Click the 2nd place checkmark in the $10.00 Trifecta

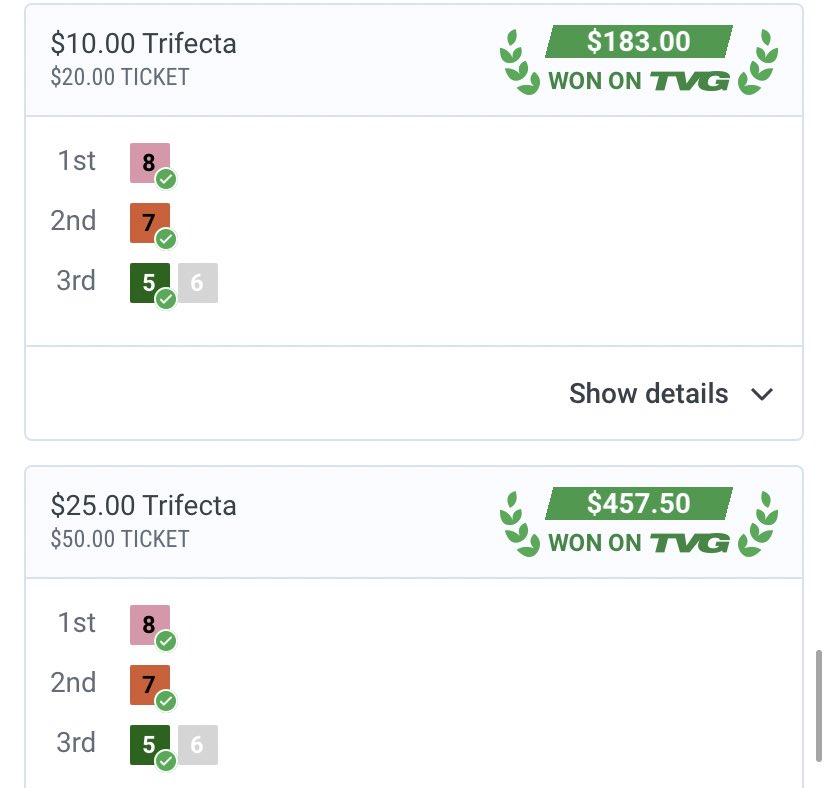[x=166, y=239]
